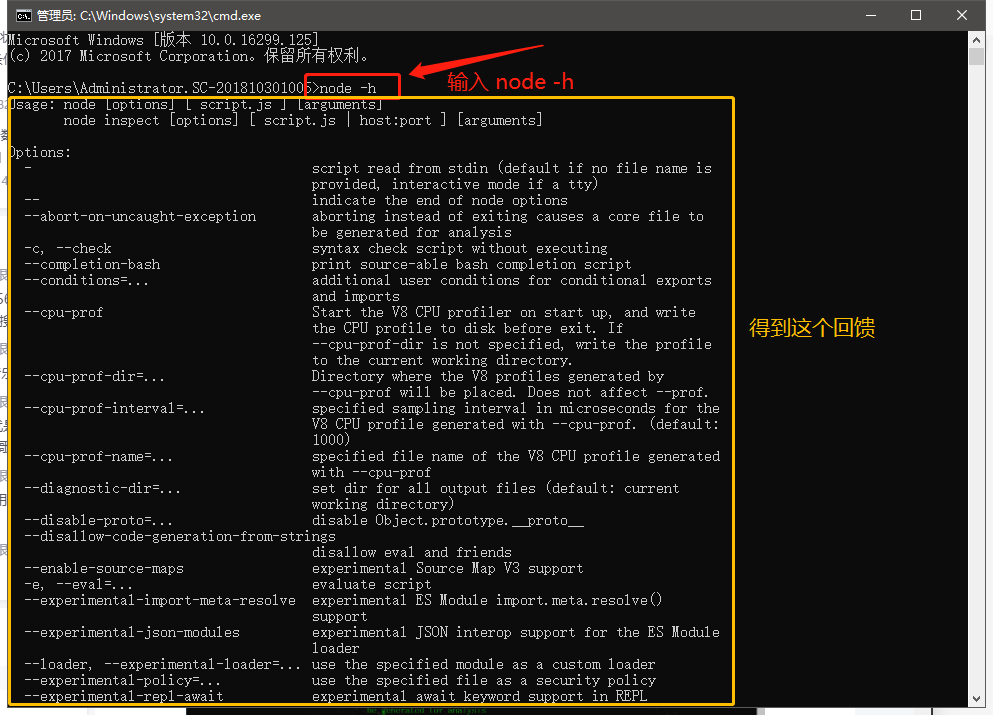Click 'disable Object.prototype.__proto__' description
The image size is (993, 715).
448,521
